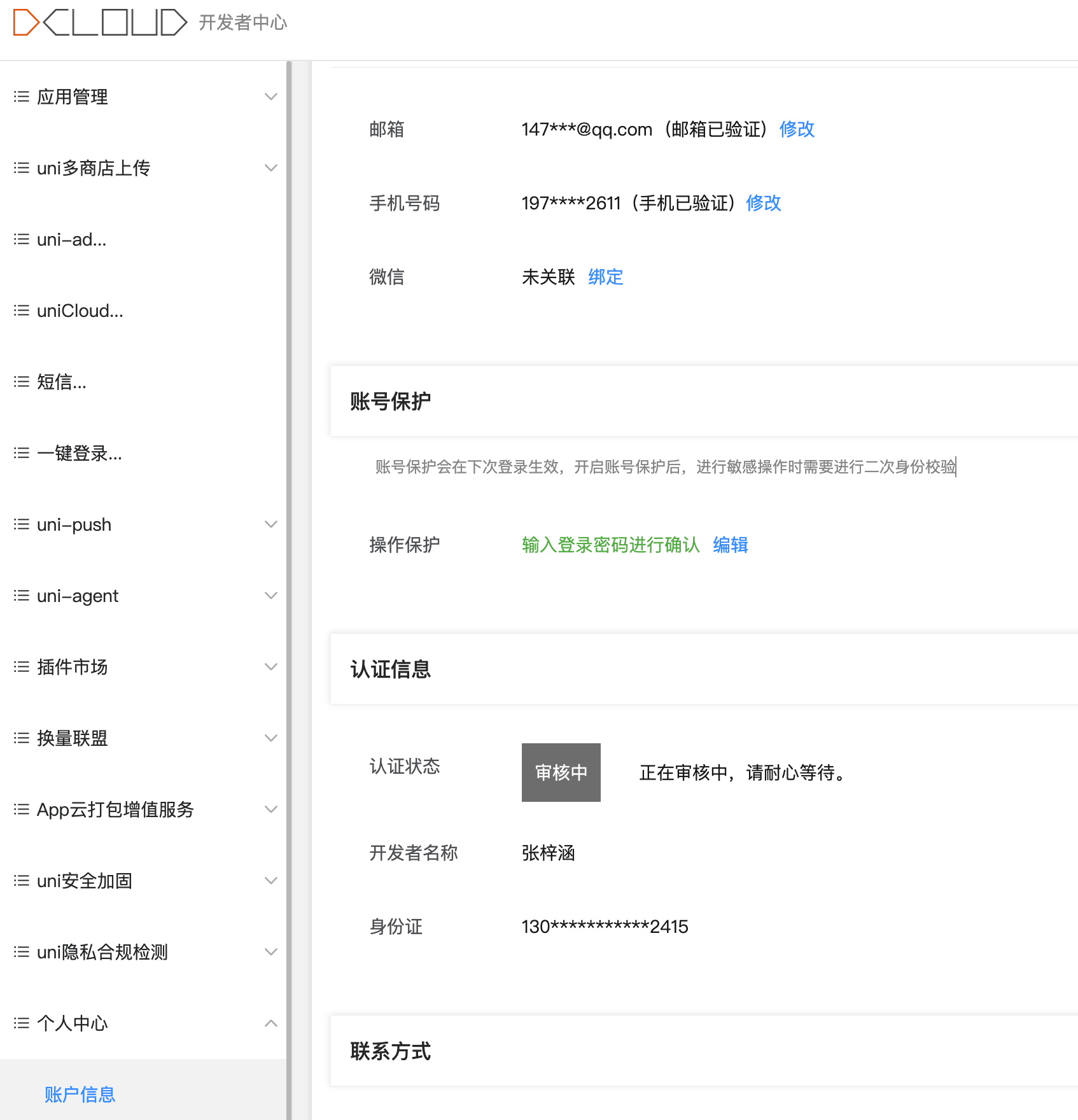
Task: Open the 换量联盟 menu item
Action: click(73, 738)
